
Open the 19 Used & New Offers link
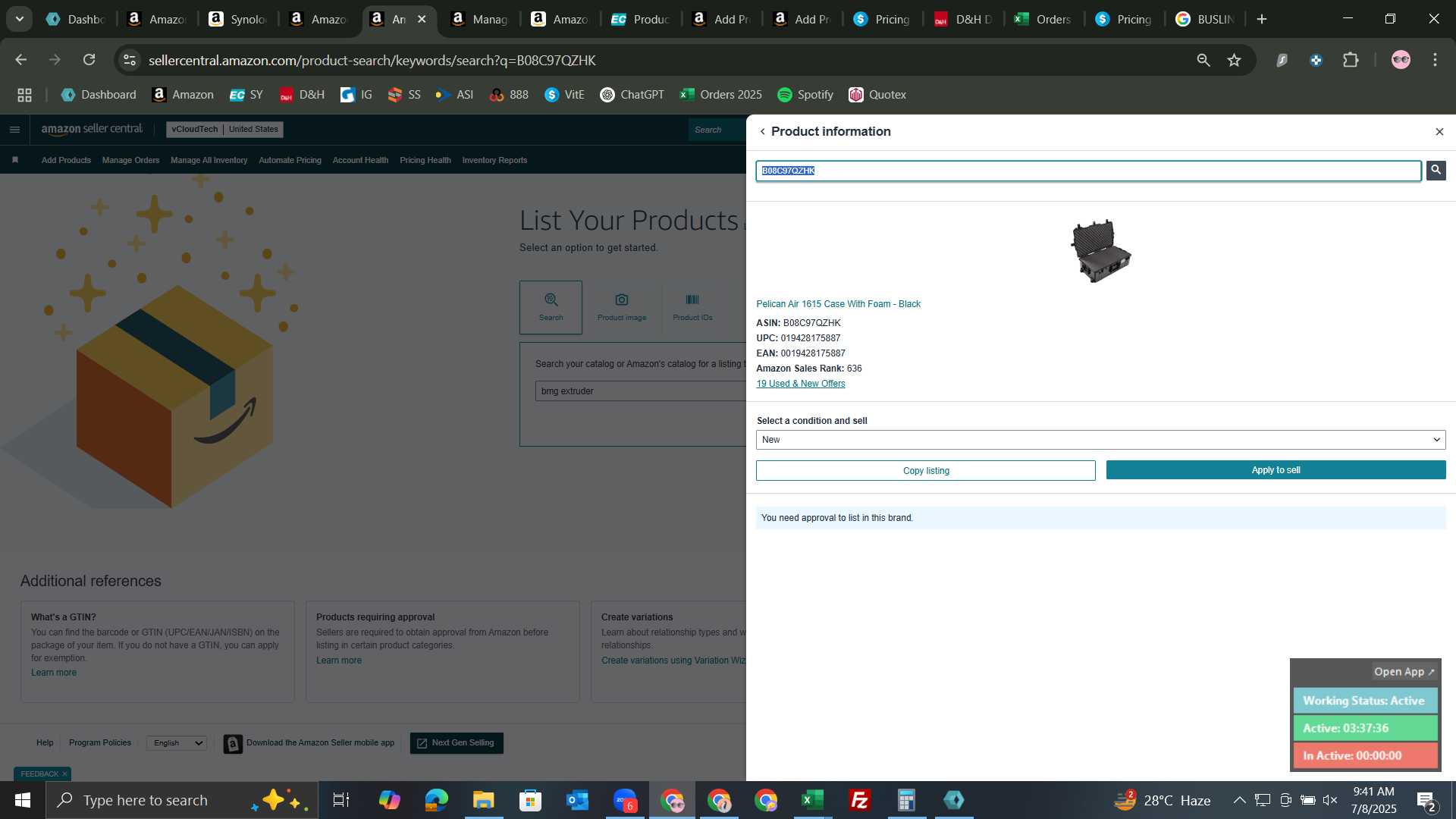click(x=800, y=384)
